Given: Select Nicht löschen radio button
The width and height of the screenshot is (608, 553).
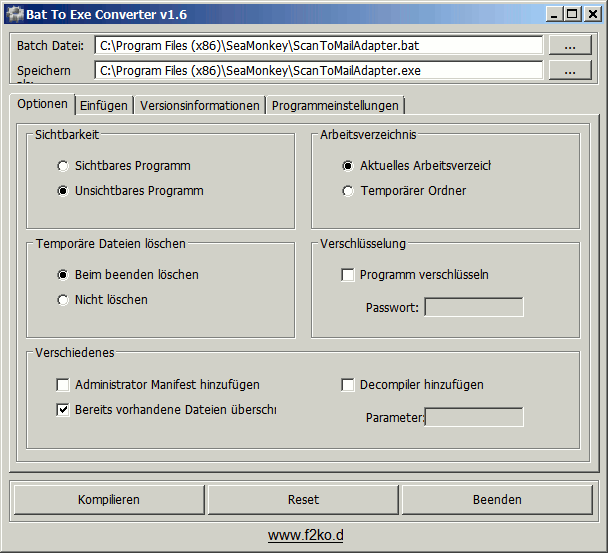Looking at the screenshot, I should (x=64, y=300).
